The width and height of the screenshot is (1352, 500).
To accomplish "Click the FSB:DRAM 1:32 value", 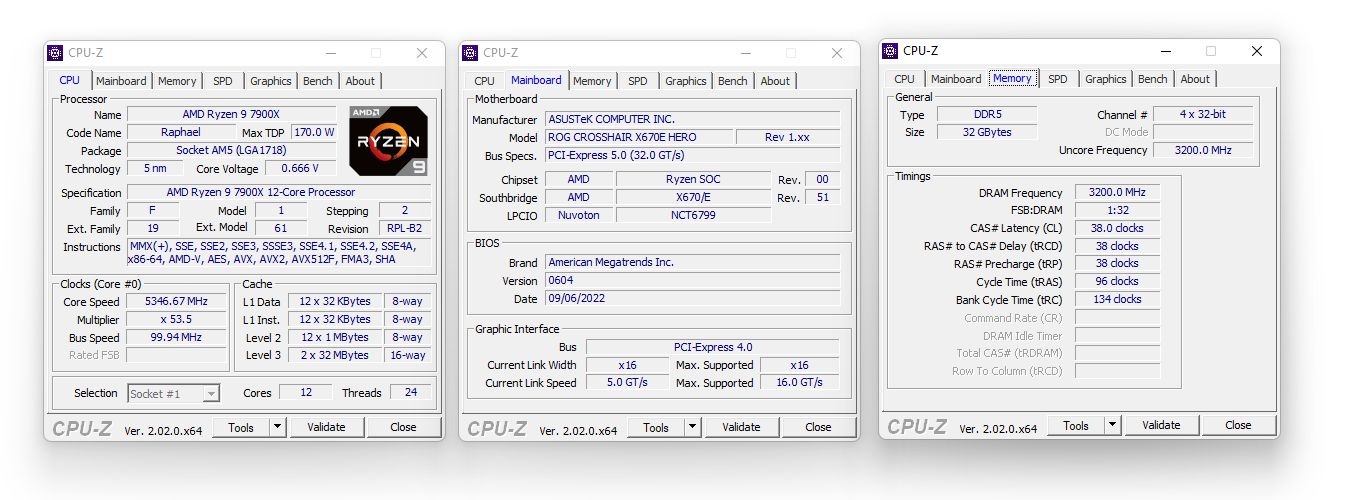I will 1117,210.
